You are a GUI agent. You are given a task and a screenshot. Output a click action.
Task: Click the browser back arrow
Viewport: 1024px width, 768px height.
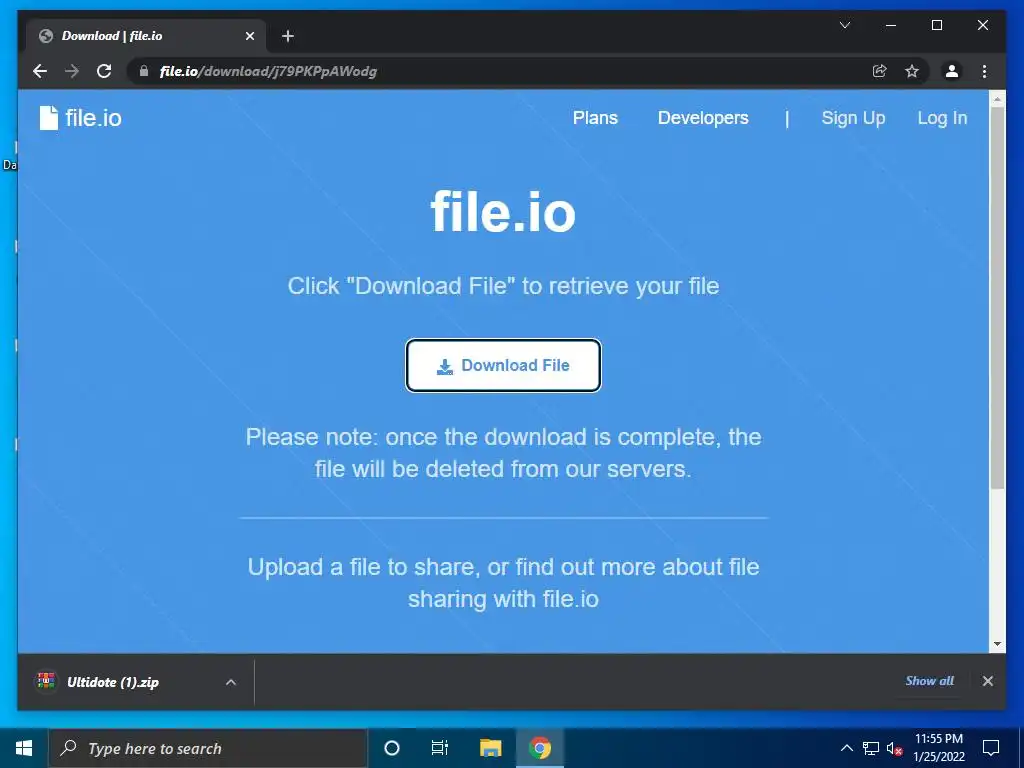point(40,71)
